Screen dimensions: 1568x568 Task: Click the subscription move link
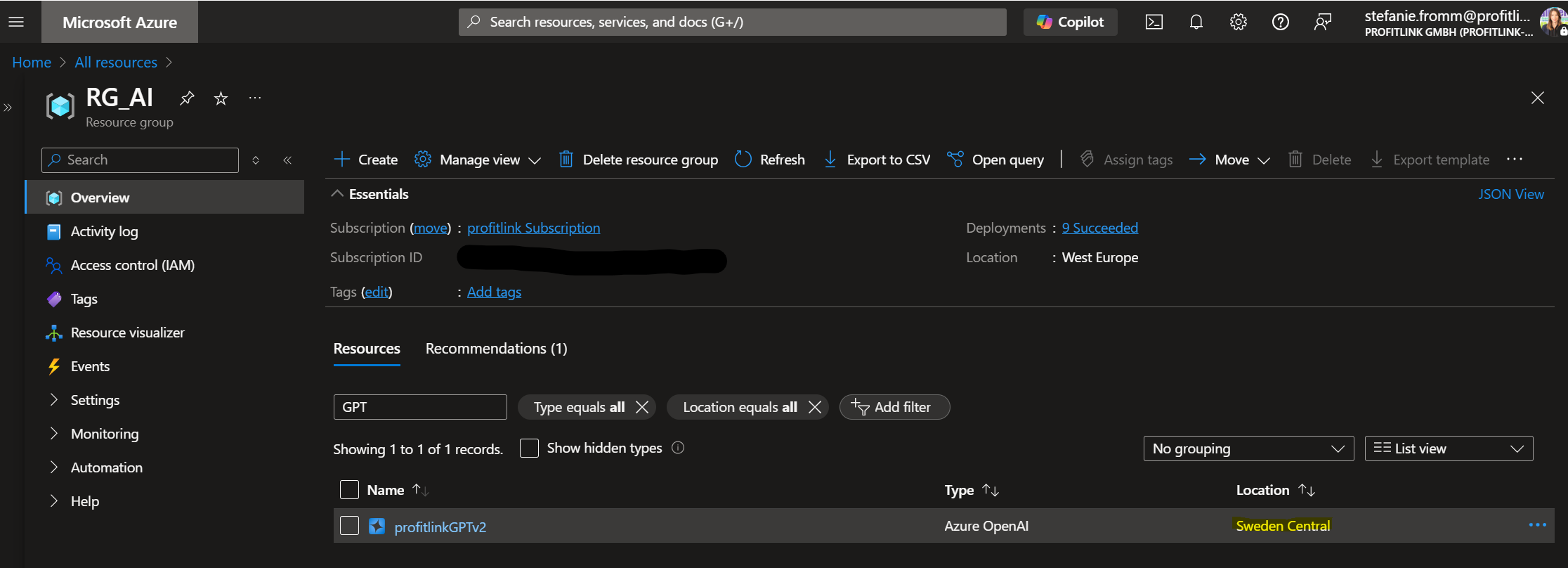[x=431, y=228]
